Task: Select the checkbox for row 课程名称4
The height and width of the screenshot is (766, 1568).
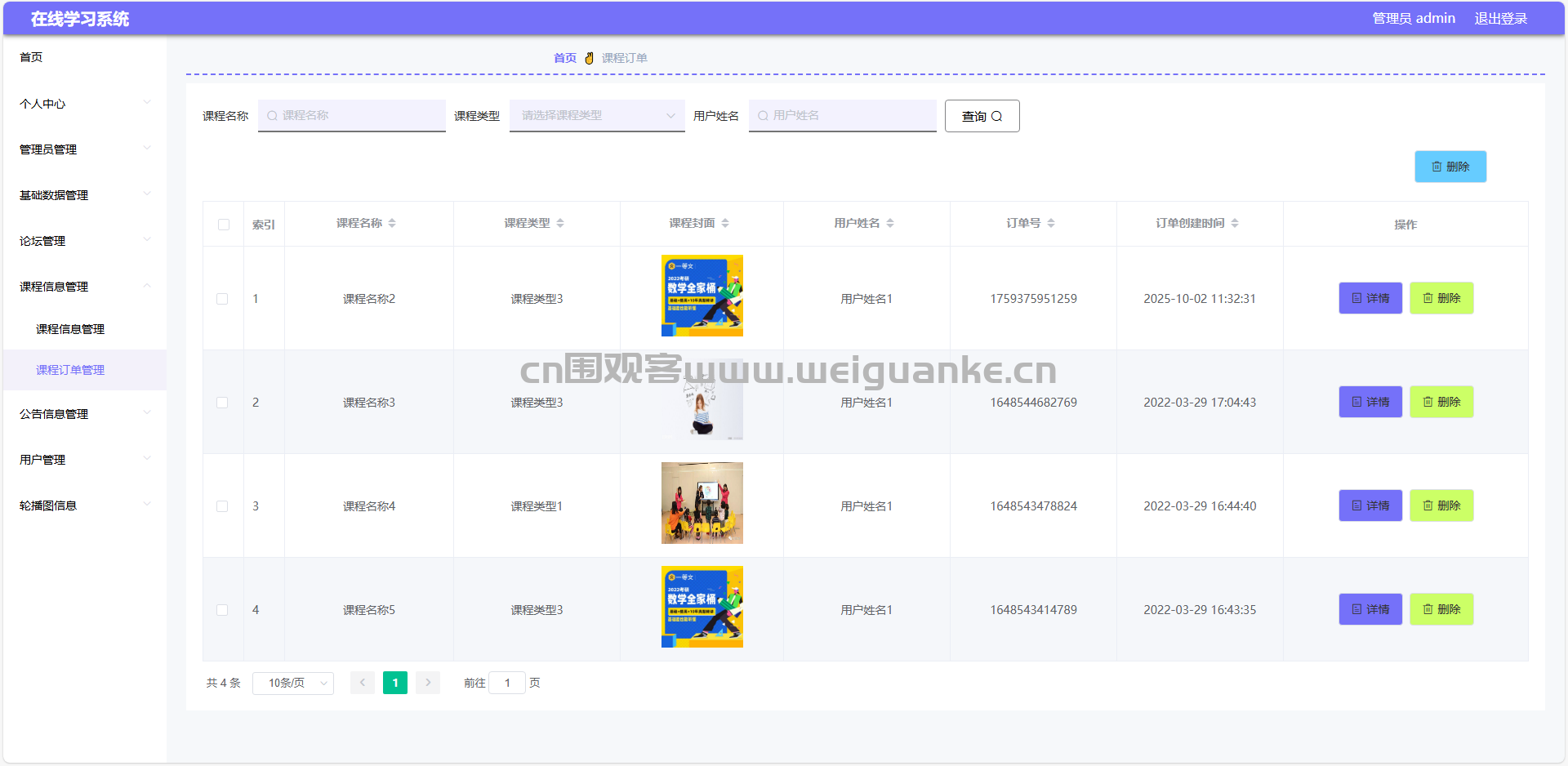Action: point(222,506)
